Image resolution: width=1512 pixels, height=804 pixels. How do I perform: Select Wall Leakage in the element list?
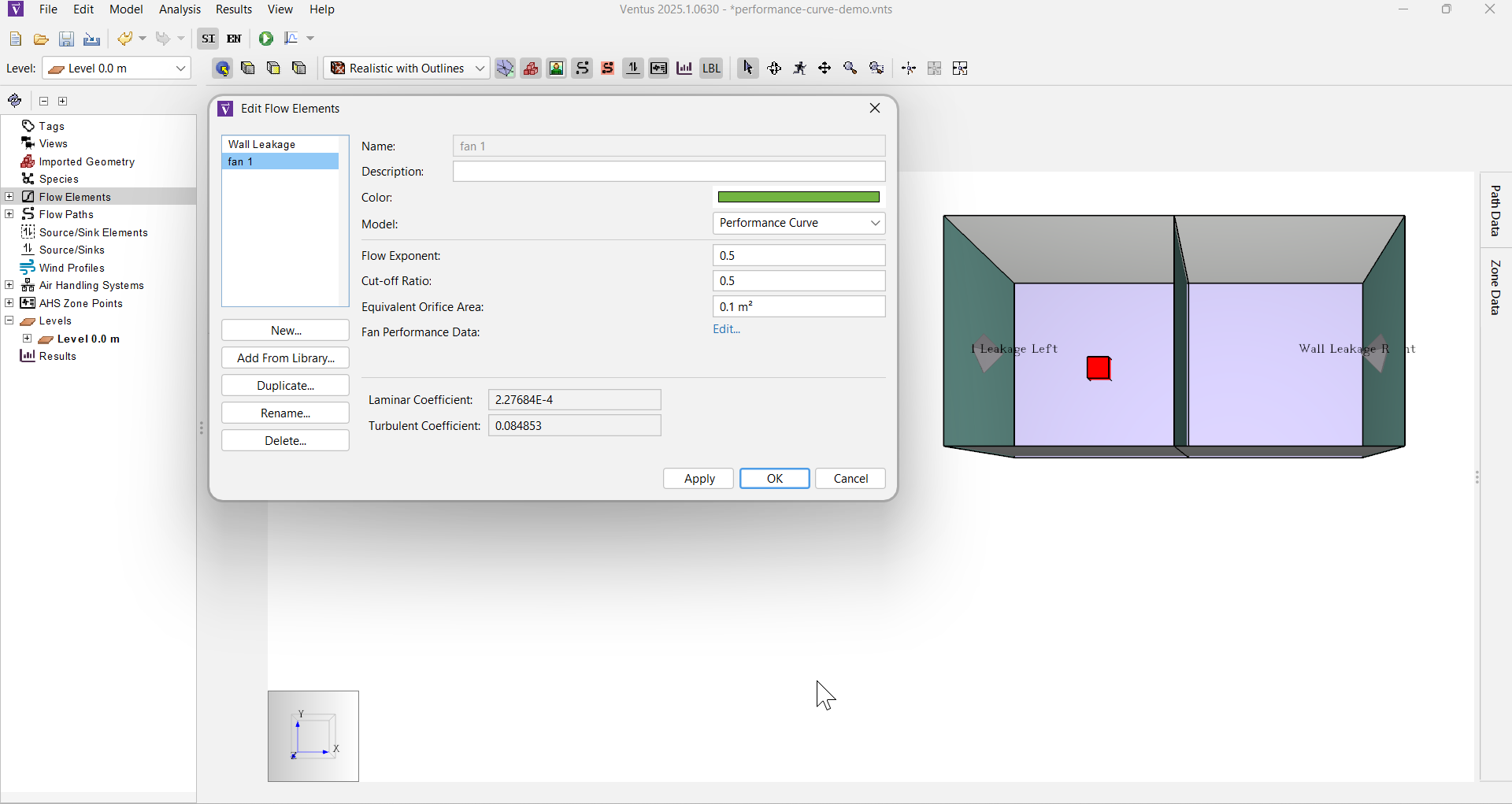click(x=280, y=144)
